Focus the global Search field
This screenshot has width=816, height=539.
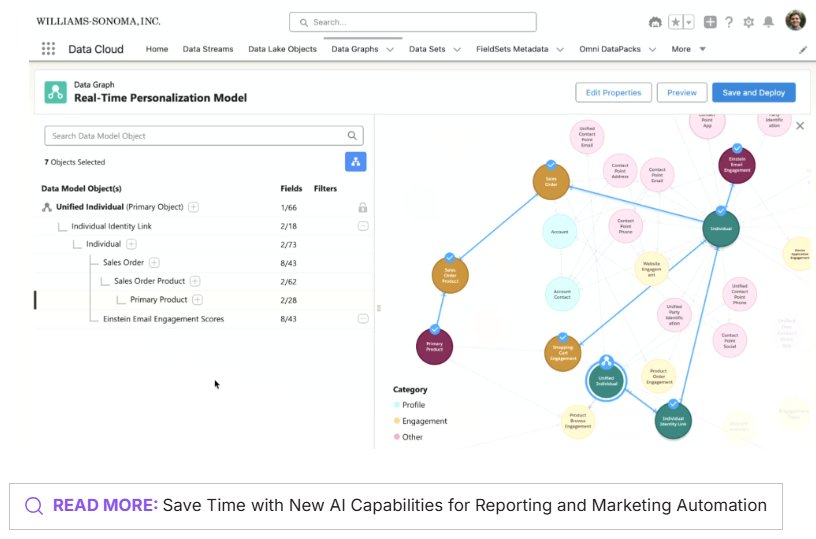[413, 22]
